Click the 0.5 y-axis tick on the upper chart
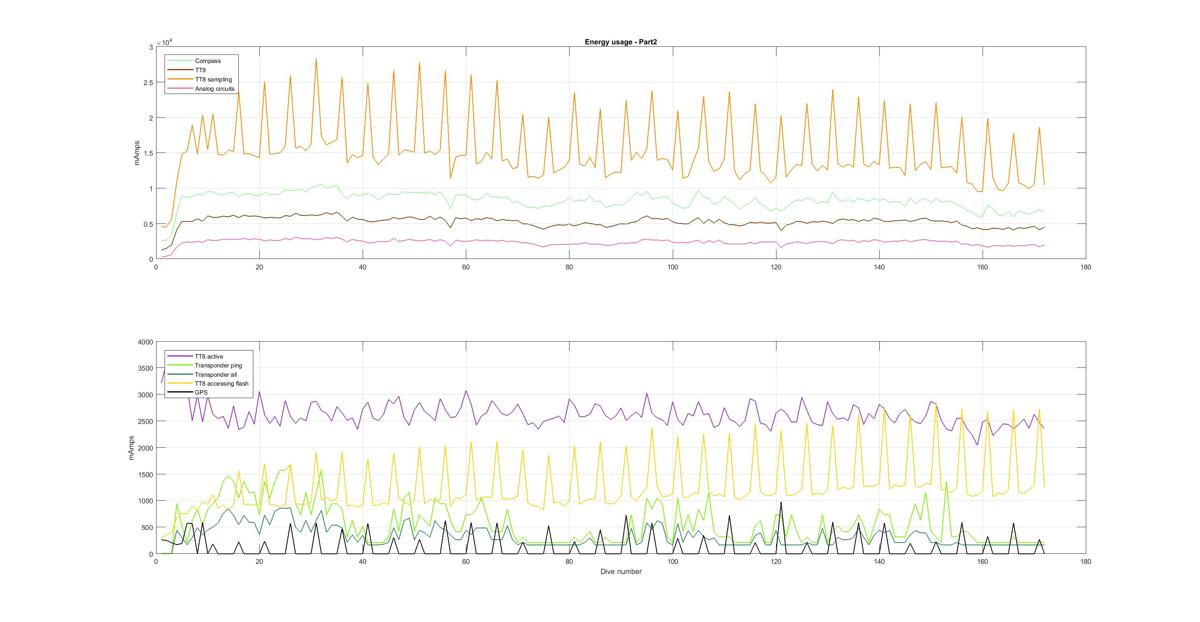The width and height of the screenshot is (1200, 622). point(147,224)
